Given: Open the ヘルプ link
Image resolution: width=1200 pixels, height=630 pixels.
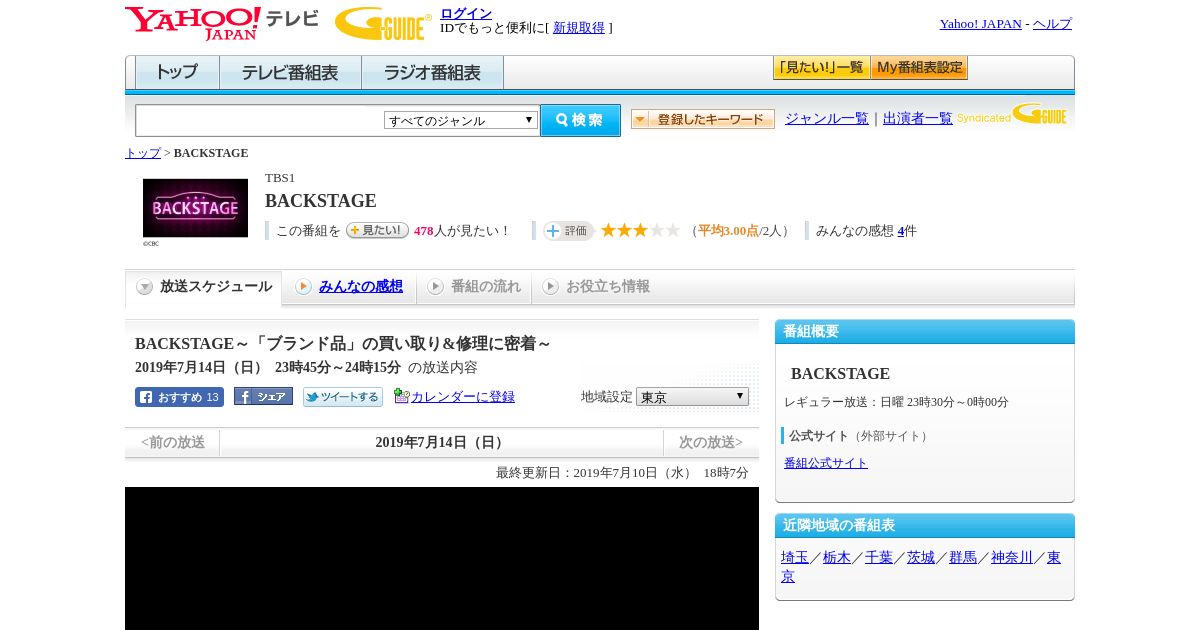Looking at the screenshot, I should 1052,24.
